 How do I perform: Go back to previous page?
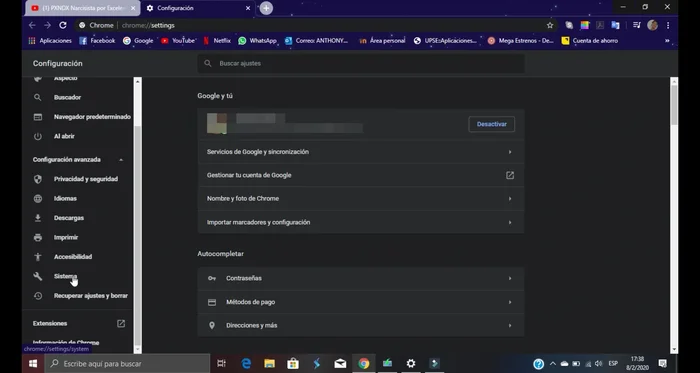coord(32,25)
